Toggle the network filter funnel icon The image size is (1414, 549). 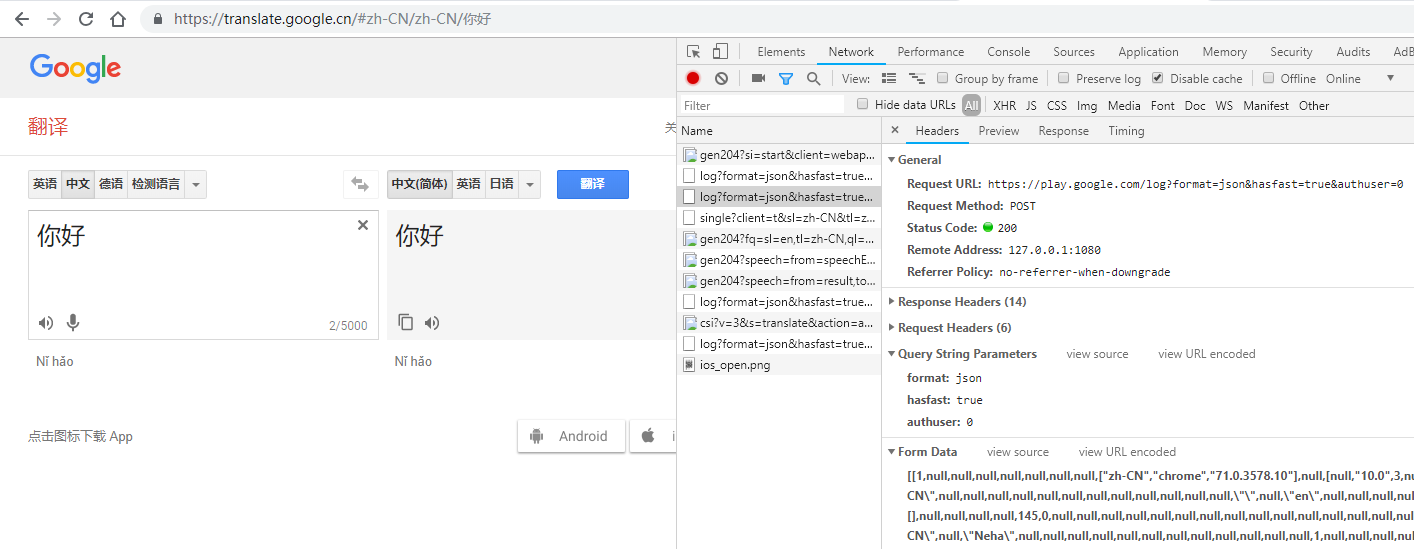click(786, 78)
